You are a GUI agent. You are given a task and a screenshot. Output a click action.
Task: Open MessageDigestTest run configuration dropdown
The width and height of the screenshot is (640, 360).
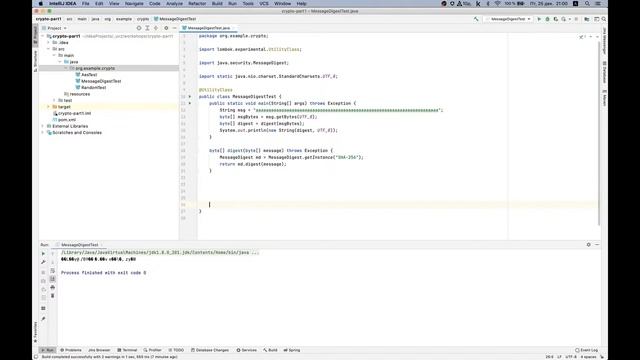(x=509, y=19)
